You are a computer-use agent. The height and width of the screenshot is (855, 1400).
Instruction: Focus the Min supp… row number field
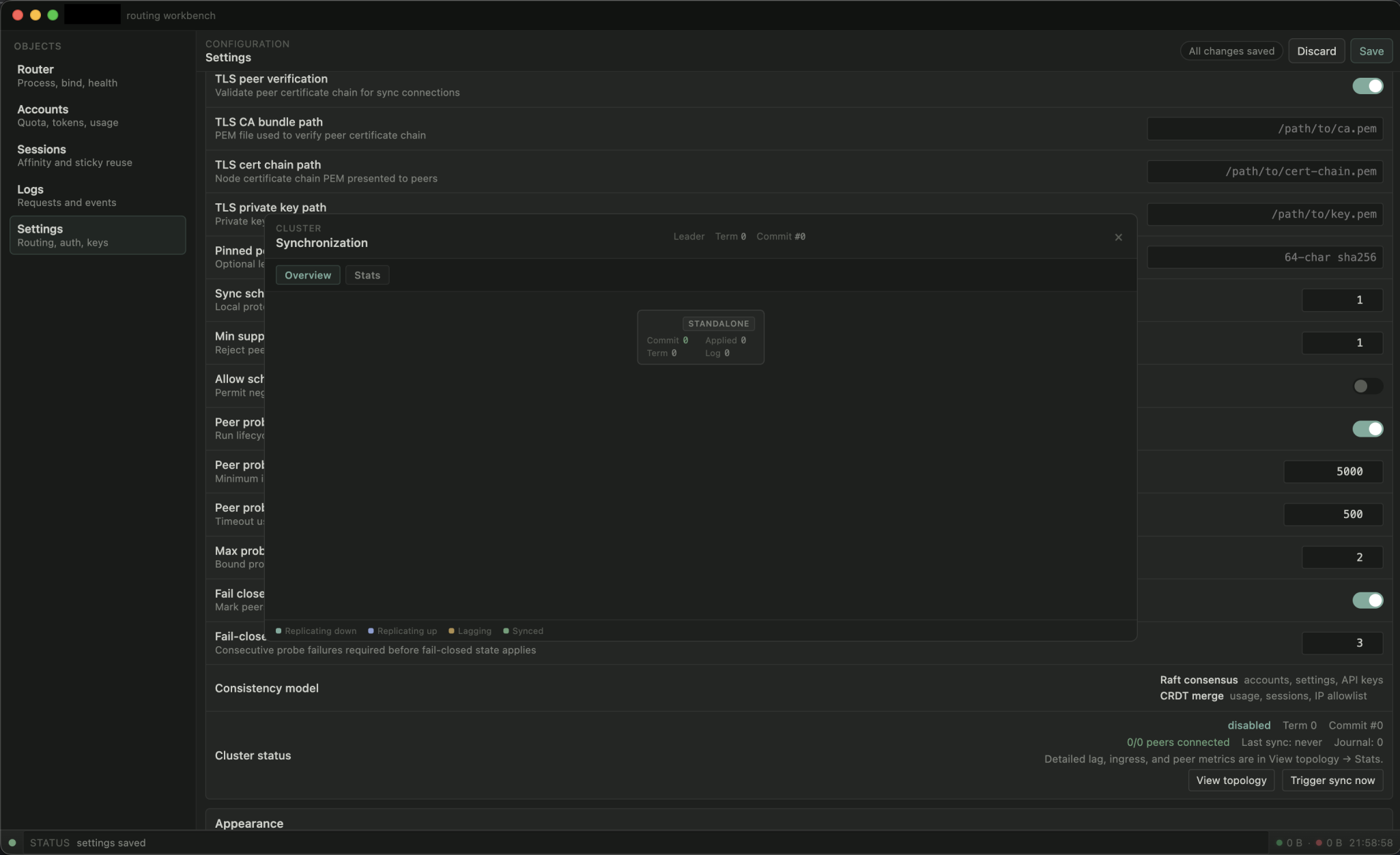click(1342, 343)
